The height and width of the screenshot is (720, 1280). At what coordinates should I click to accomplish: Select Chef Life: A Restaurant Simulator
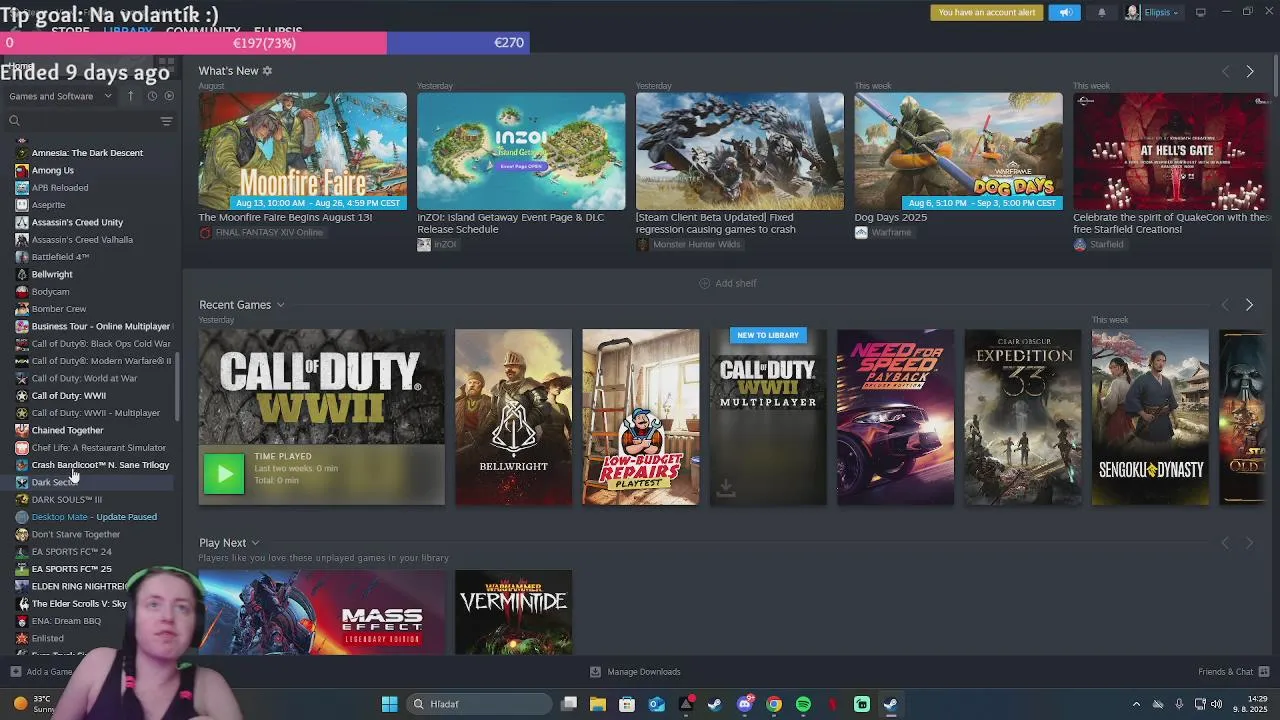[98, 447]
